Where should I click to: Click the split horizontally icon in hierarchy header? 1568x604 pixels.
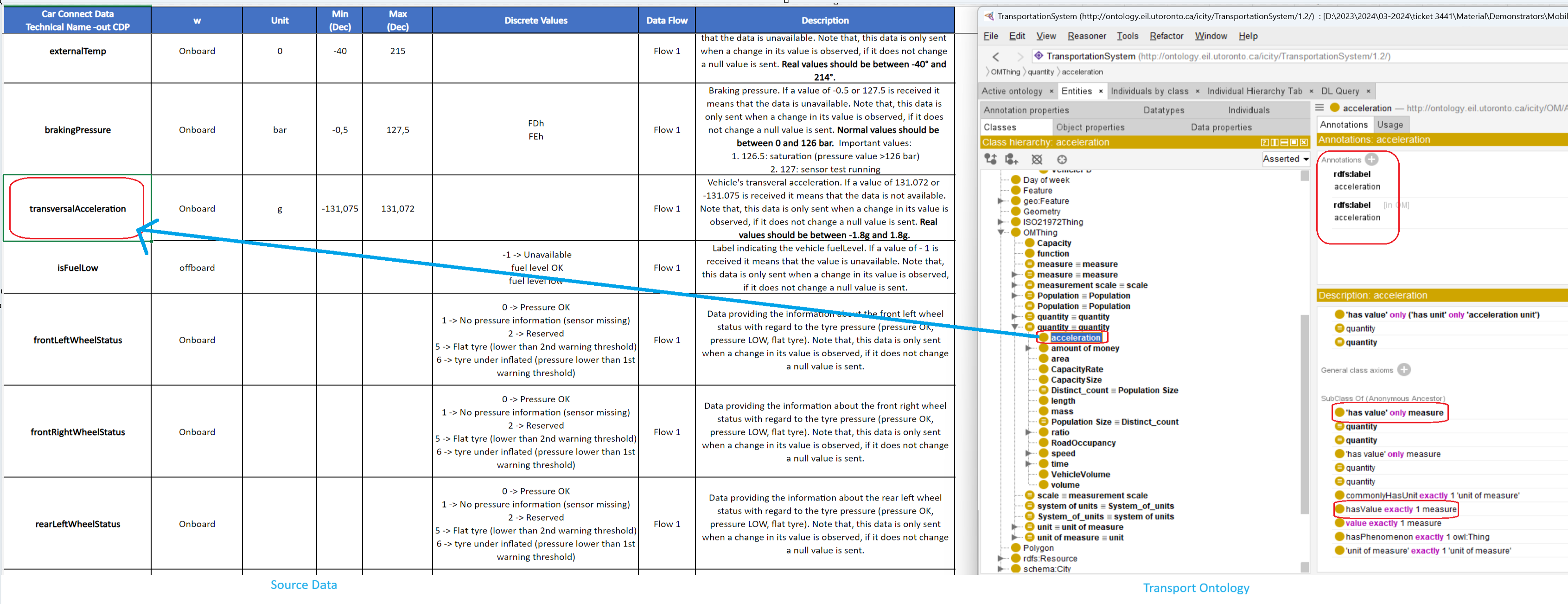click(1284, 142)
